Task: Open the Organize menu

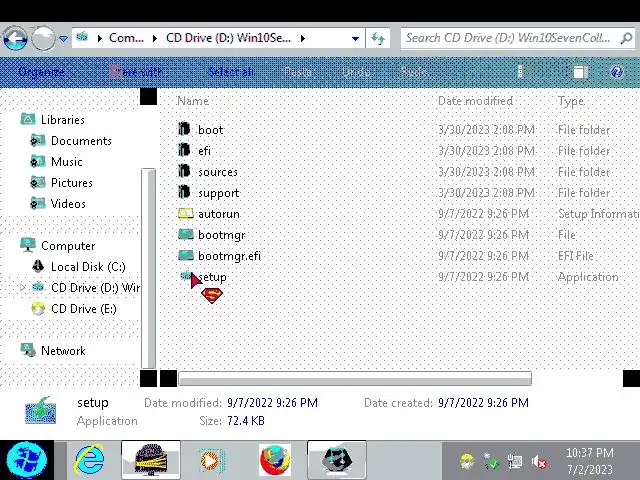Action: pyautogui.click(x=41, y=72)
